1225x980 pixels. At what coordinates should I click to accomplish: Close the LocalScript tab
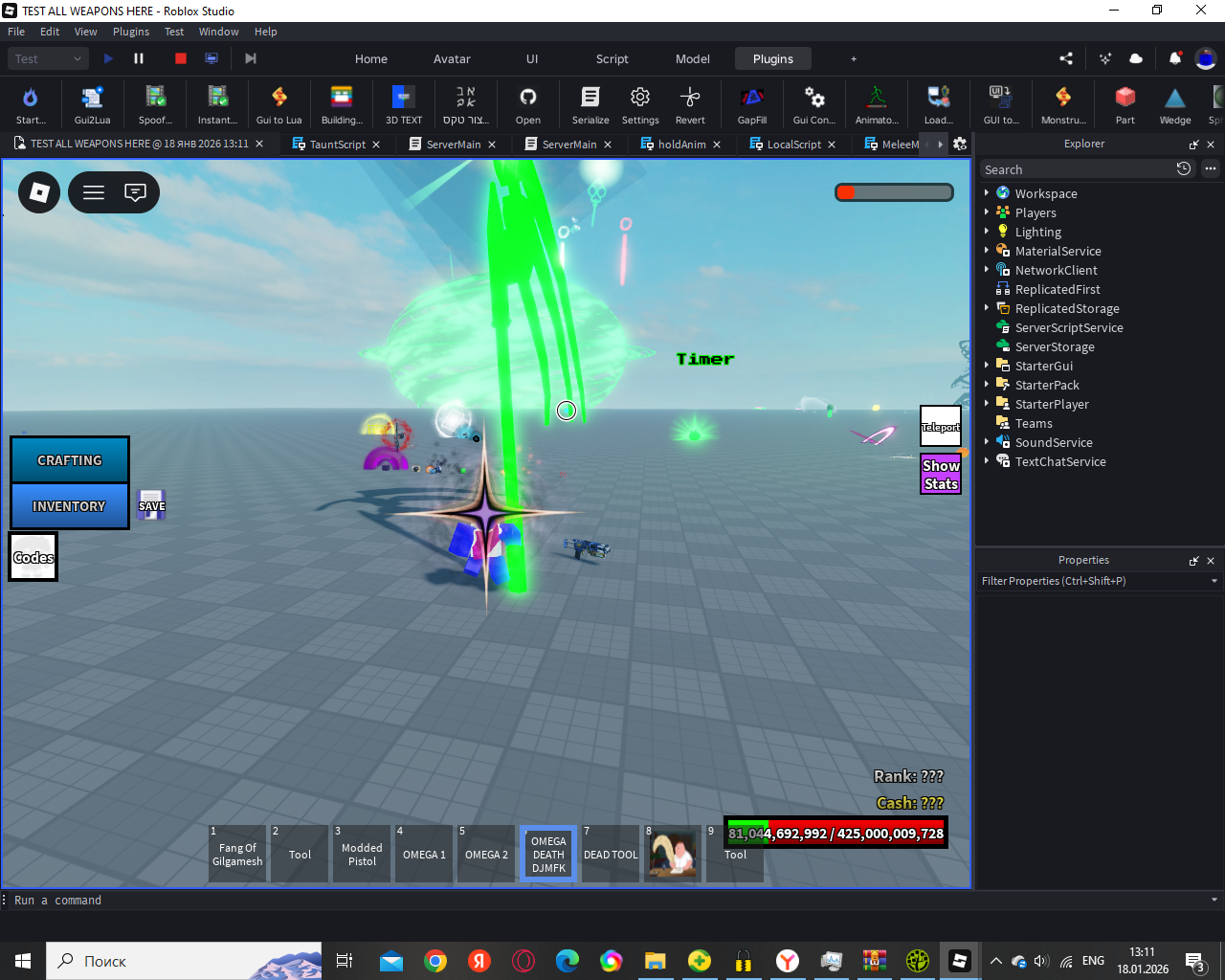point(832,145)
